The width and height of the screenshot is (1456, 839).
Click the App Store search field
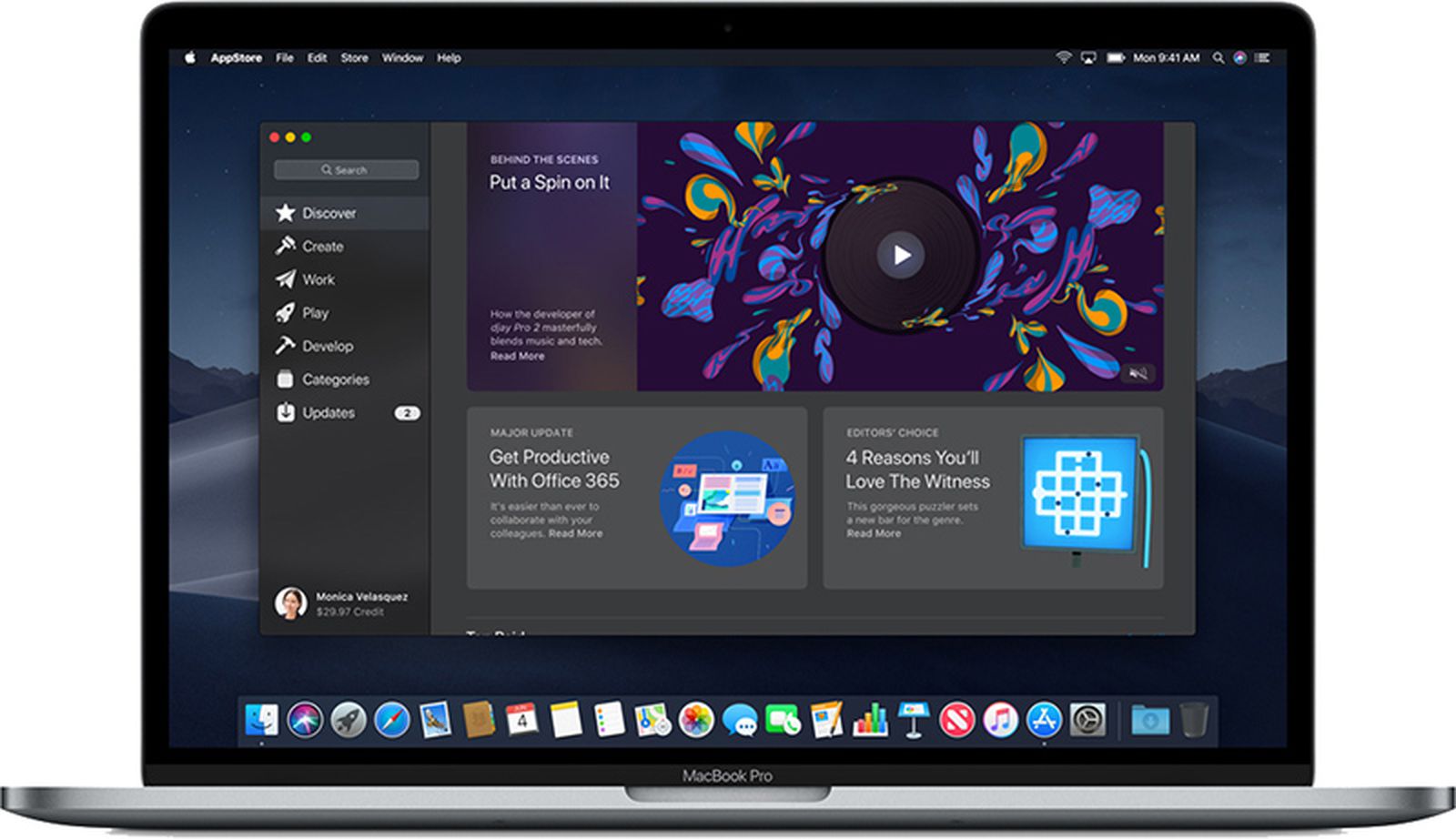point(344,169)
